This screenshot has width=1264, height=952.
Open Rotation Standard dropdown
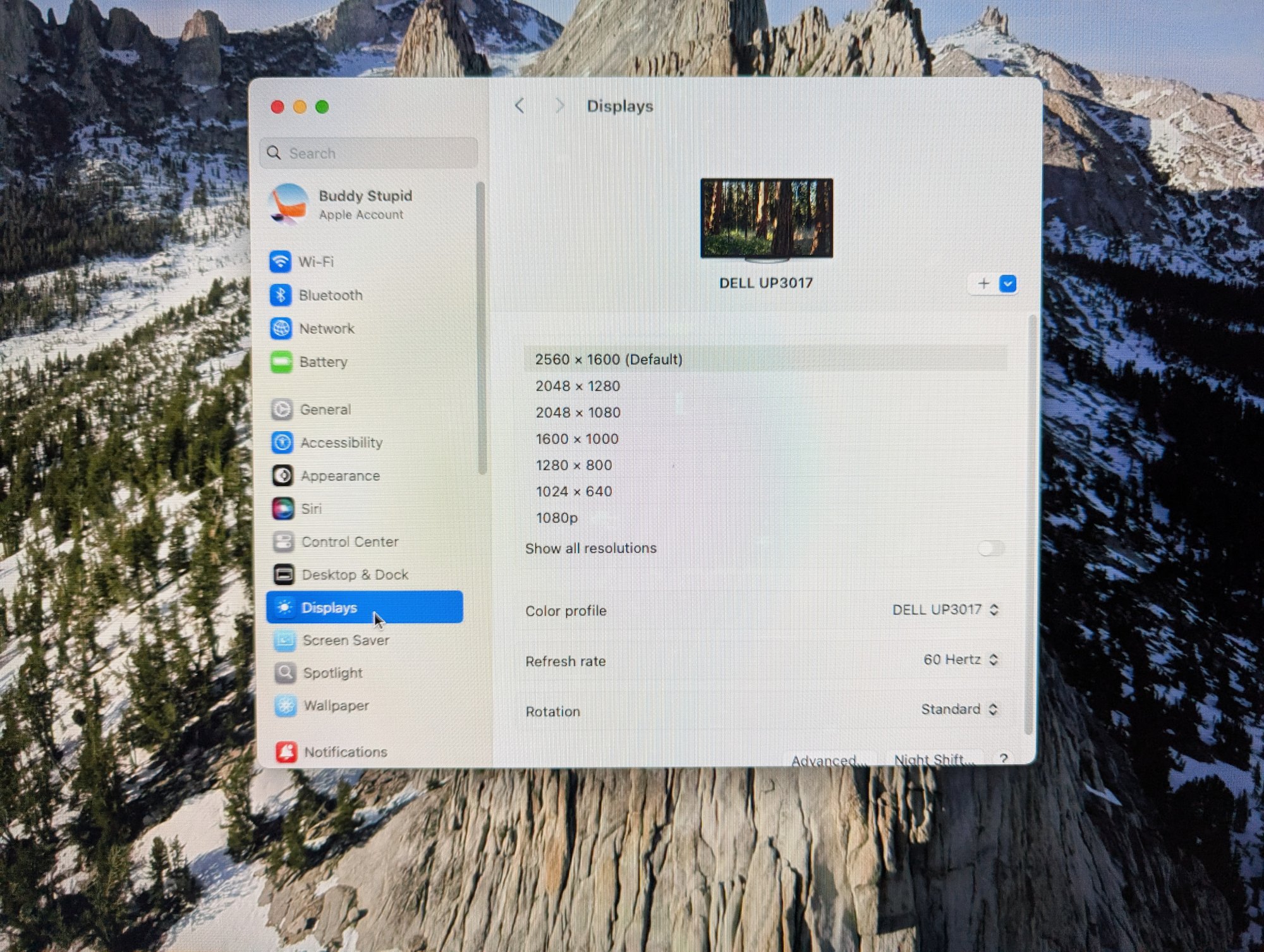(x=959, y=710)
